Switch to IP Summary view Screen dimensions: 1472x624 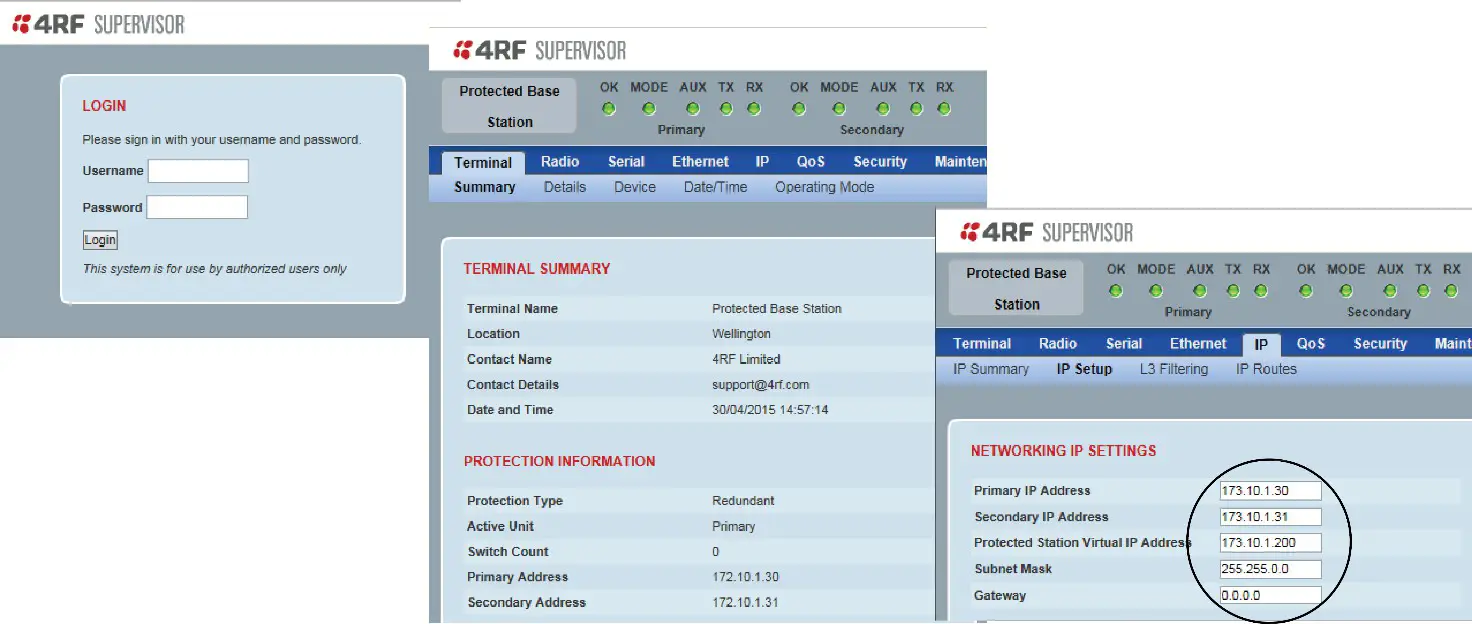click(994, 368)
